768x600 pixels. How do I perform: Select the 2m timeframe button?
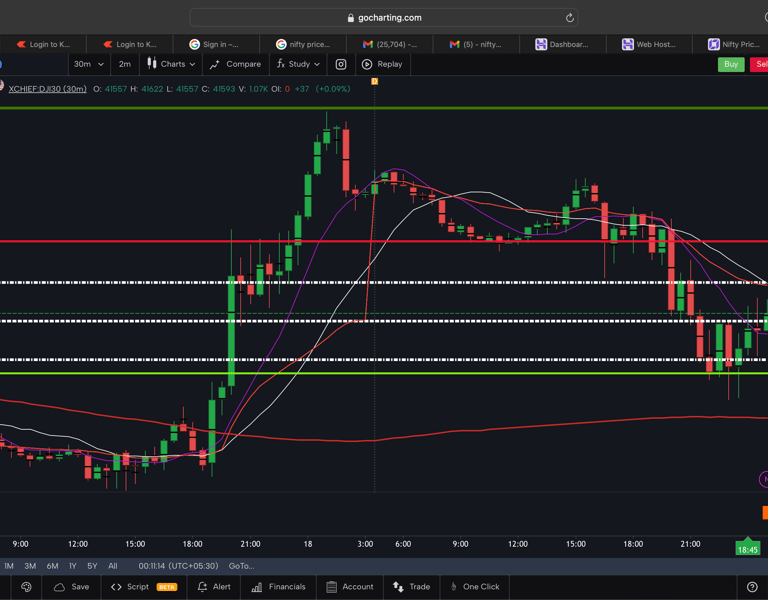125,64
